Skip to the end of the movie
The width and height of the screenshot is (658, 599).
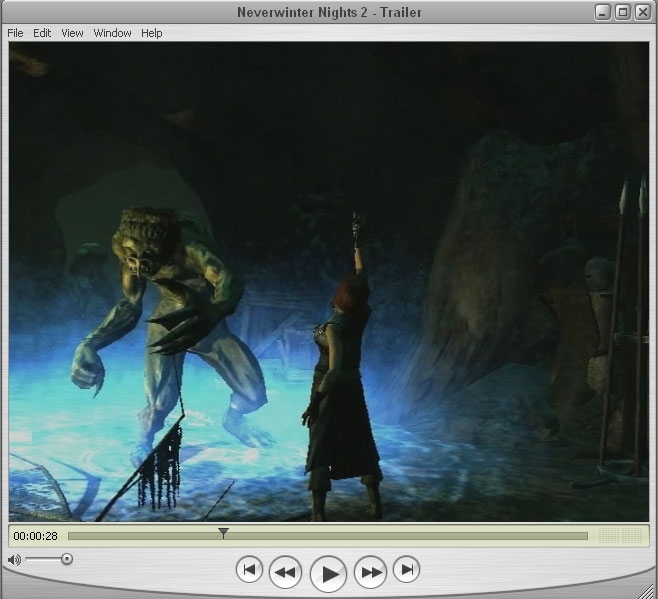pos(406,570)
